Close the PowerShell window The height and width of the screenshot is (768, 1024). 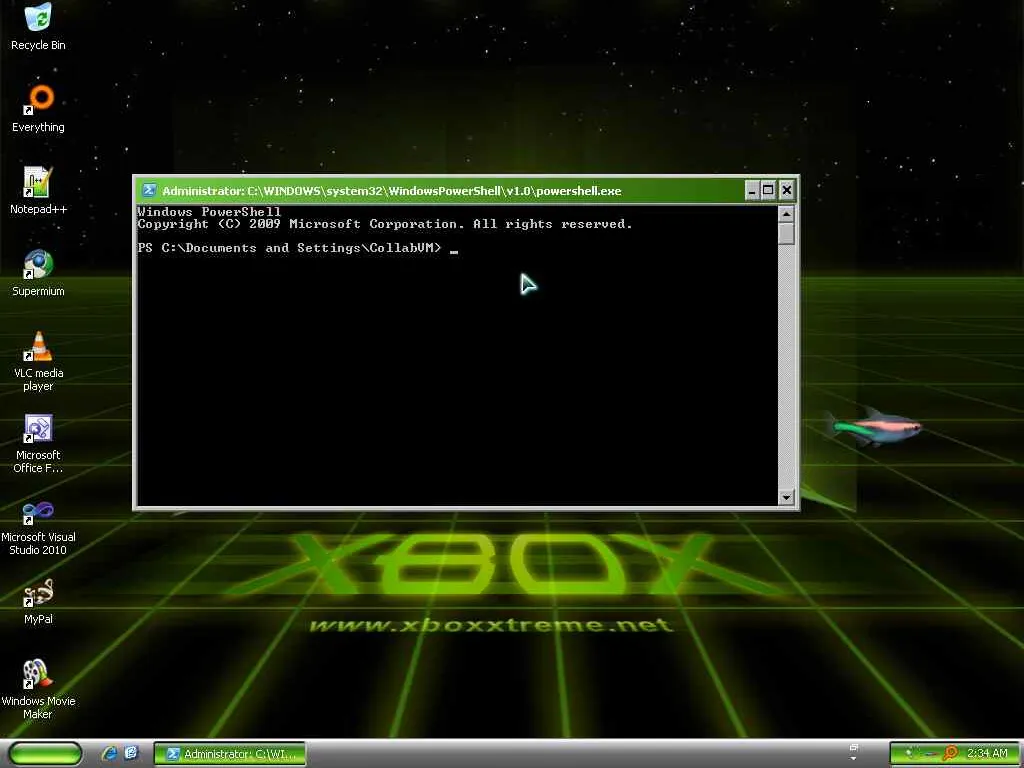tap(787, 190)
